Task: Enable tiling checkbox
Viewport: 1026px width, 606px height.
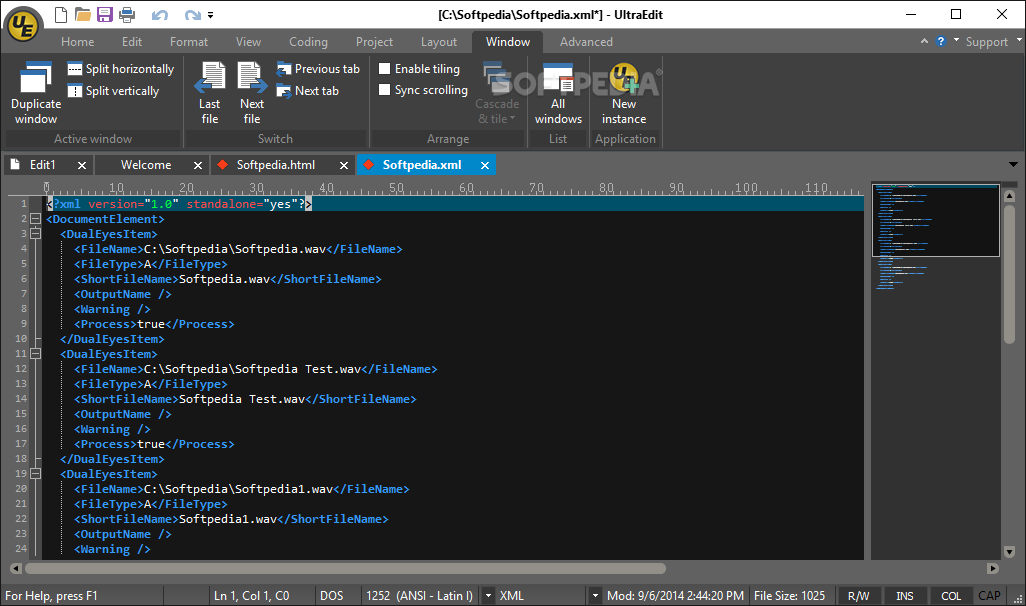Action: pyautogui.click(x=385, y=69)
